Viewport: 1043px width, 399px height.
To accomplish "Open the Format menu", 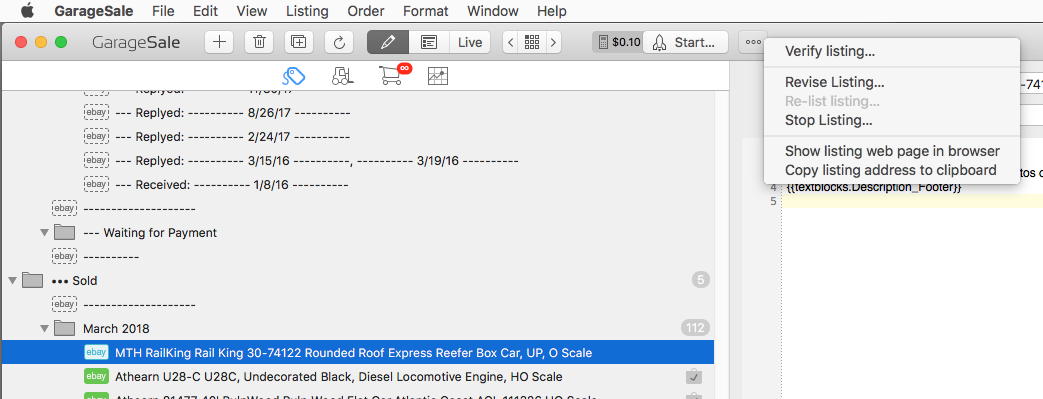I will pyautogui.click(x=426, y=11).
